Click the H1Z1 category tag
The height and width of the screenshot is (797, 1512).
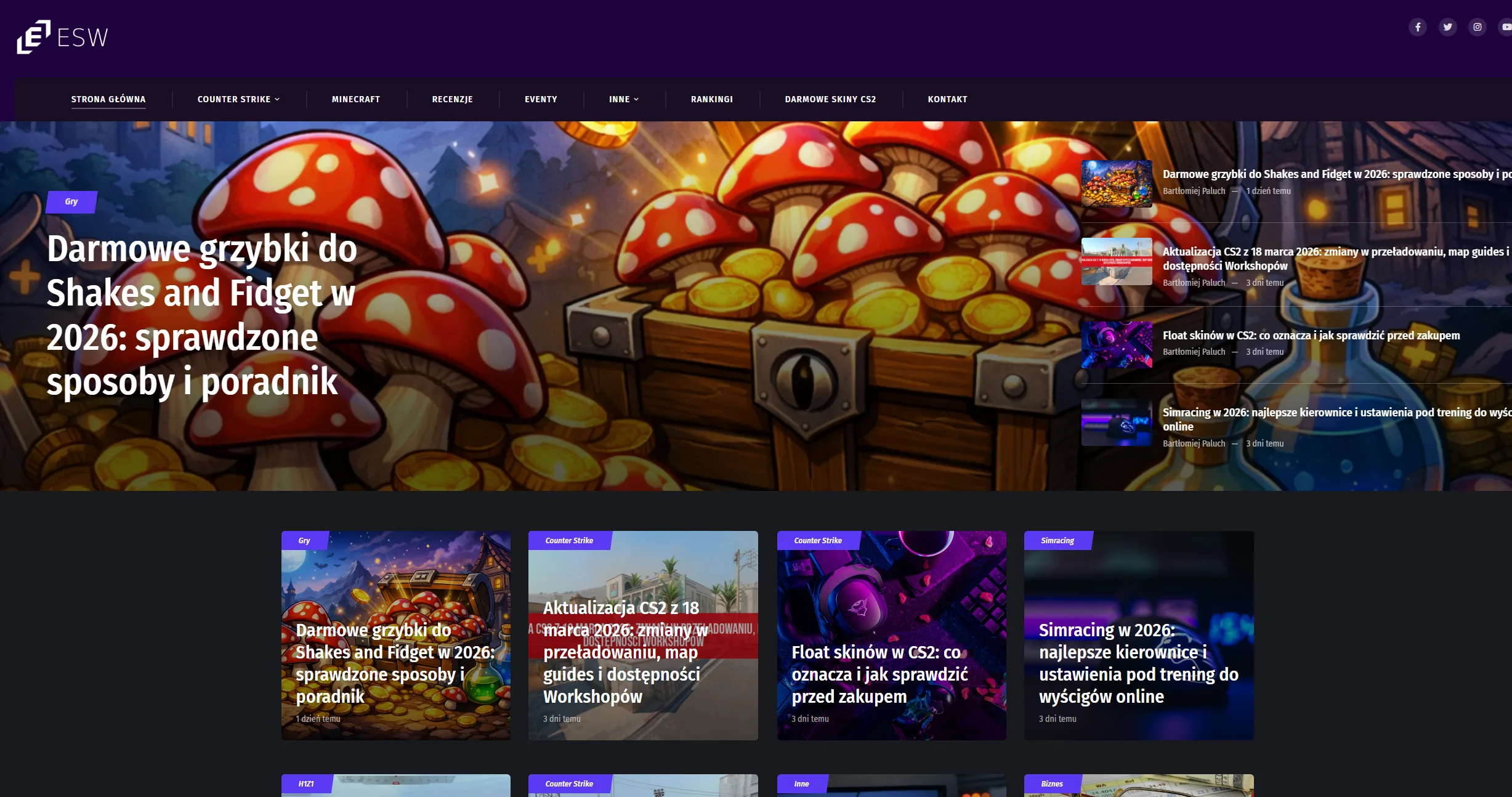coord(306,784)
